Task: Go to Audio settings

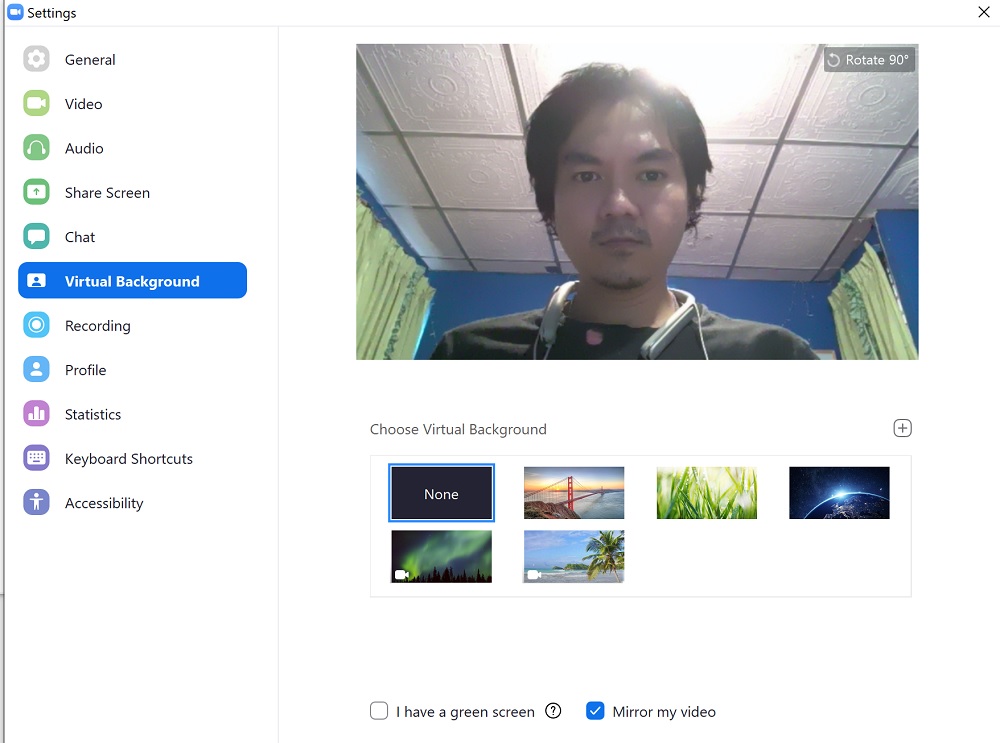Action: (x=132, y=148)
